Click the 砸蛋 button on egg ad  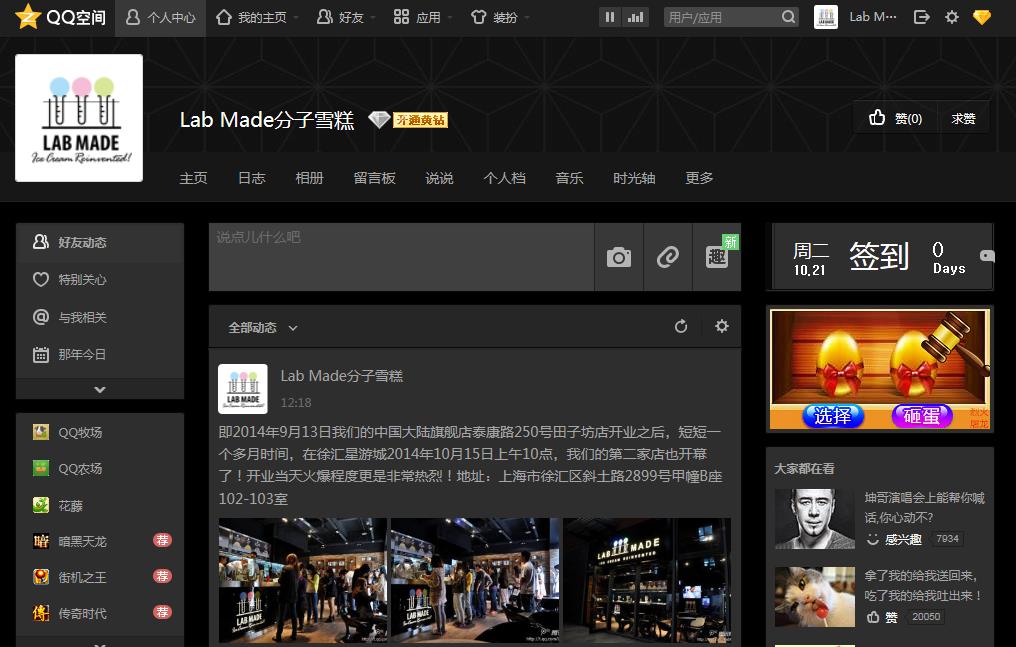(921, 416)
